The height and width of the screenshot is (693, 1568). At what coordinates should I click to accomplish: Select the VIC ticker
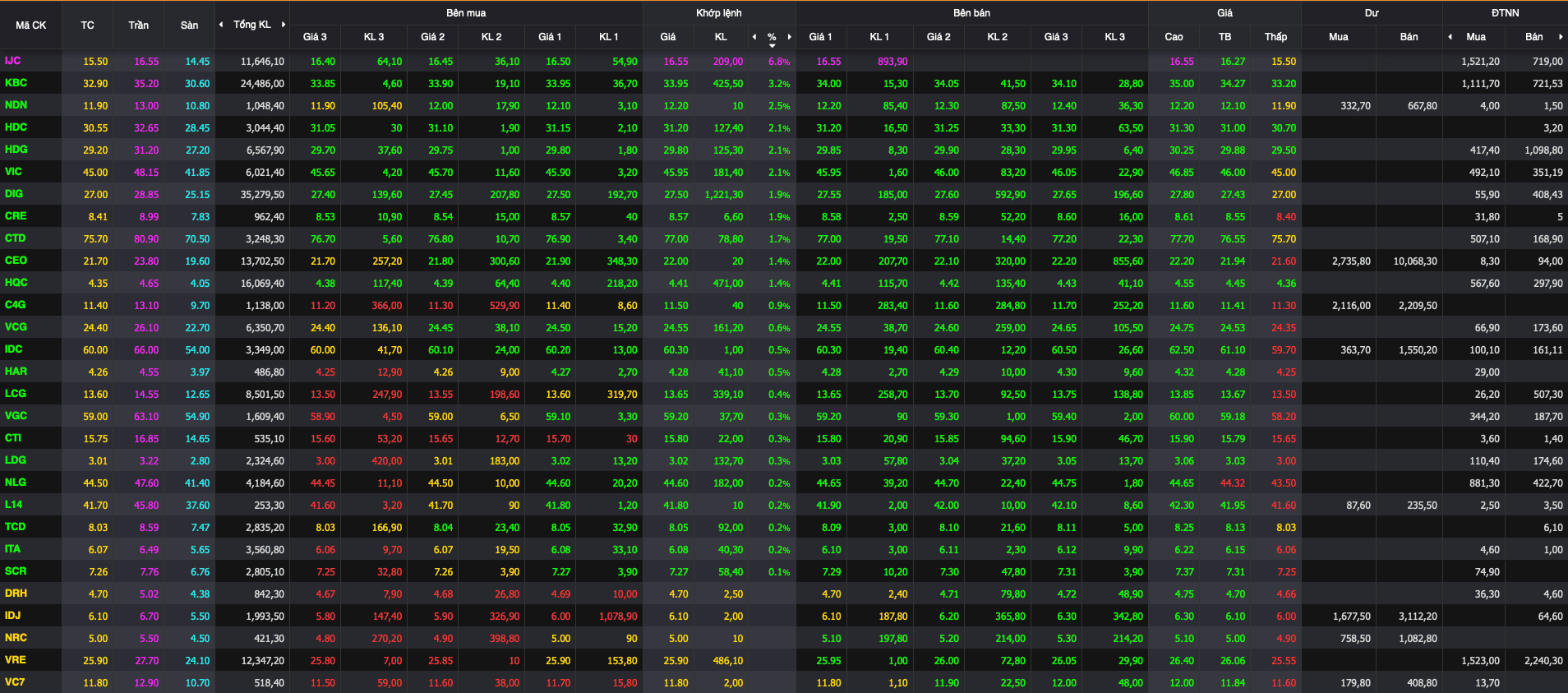coord(13,172)
